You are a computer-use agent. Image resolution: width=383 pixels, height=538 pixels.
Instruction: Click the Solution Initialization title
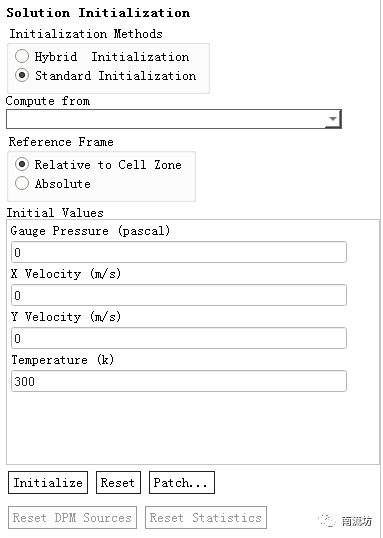(x=98, y=13)
